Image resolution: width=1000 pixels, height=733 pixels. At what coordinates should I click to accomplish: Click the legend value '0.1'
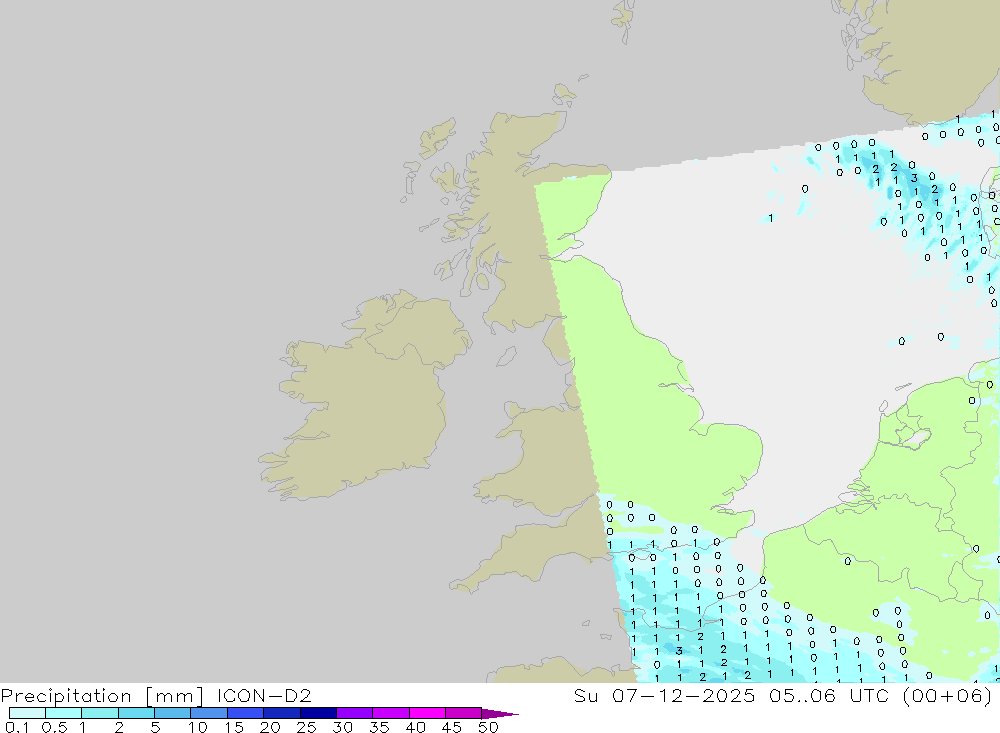17,727
